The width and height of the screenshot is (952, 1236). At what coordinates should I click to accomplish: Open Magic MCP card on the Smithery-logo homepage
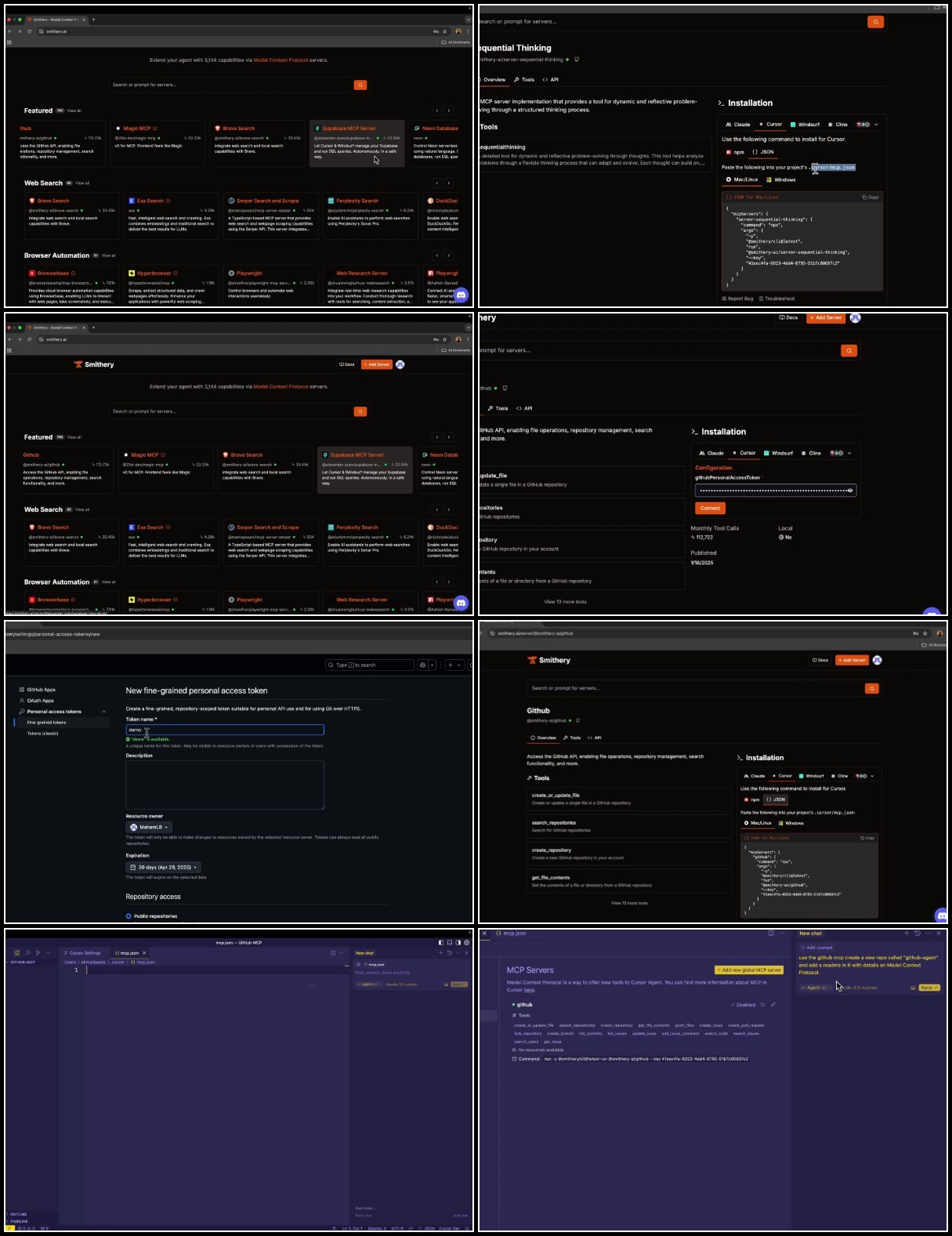point(165,471)
